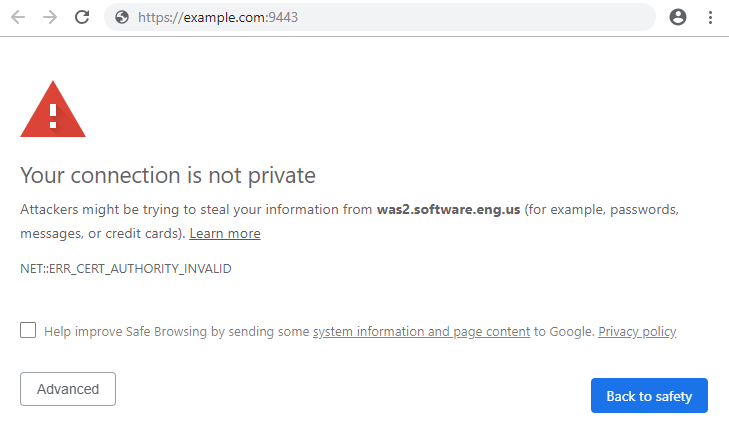This screenshot has height=426, width=729.
Task: Open the profile avatar icon
Action: 678,17
